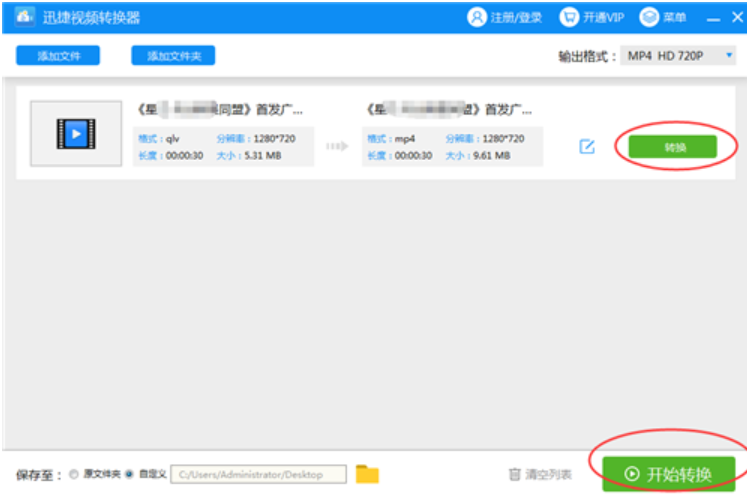The image size is (747, 495).
Task: Click the save path input field
Action: tap(259, 474)
